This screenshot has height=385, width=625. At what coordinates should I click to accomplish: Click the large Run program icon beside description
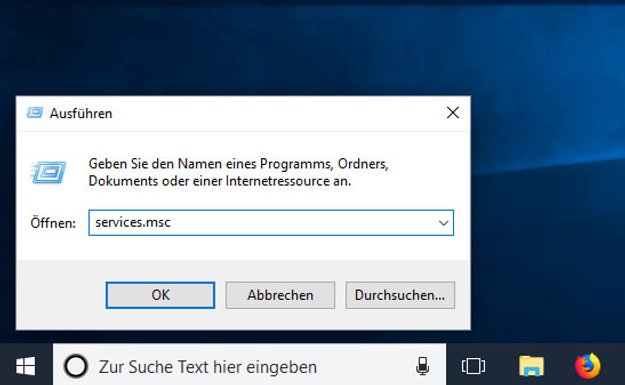click(48, 172)
